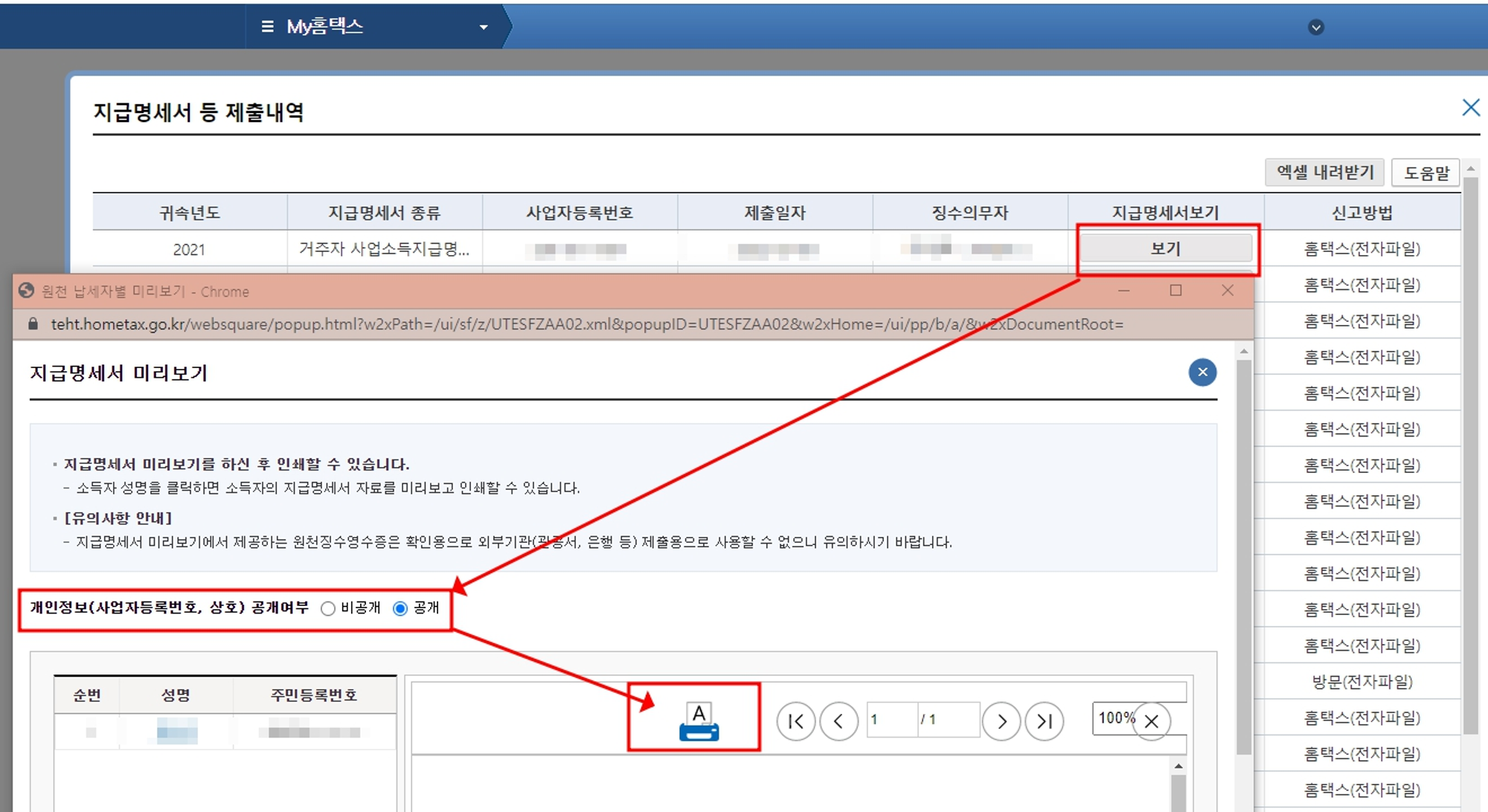1488x812 pixels.
Task: Click the circular chevron in top header
Action: [x=1315, y=28]
